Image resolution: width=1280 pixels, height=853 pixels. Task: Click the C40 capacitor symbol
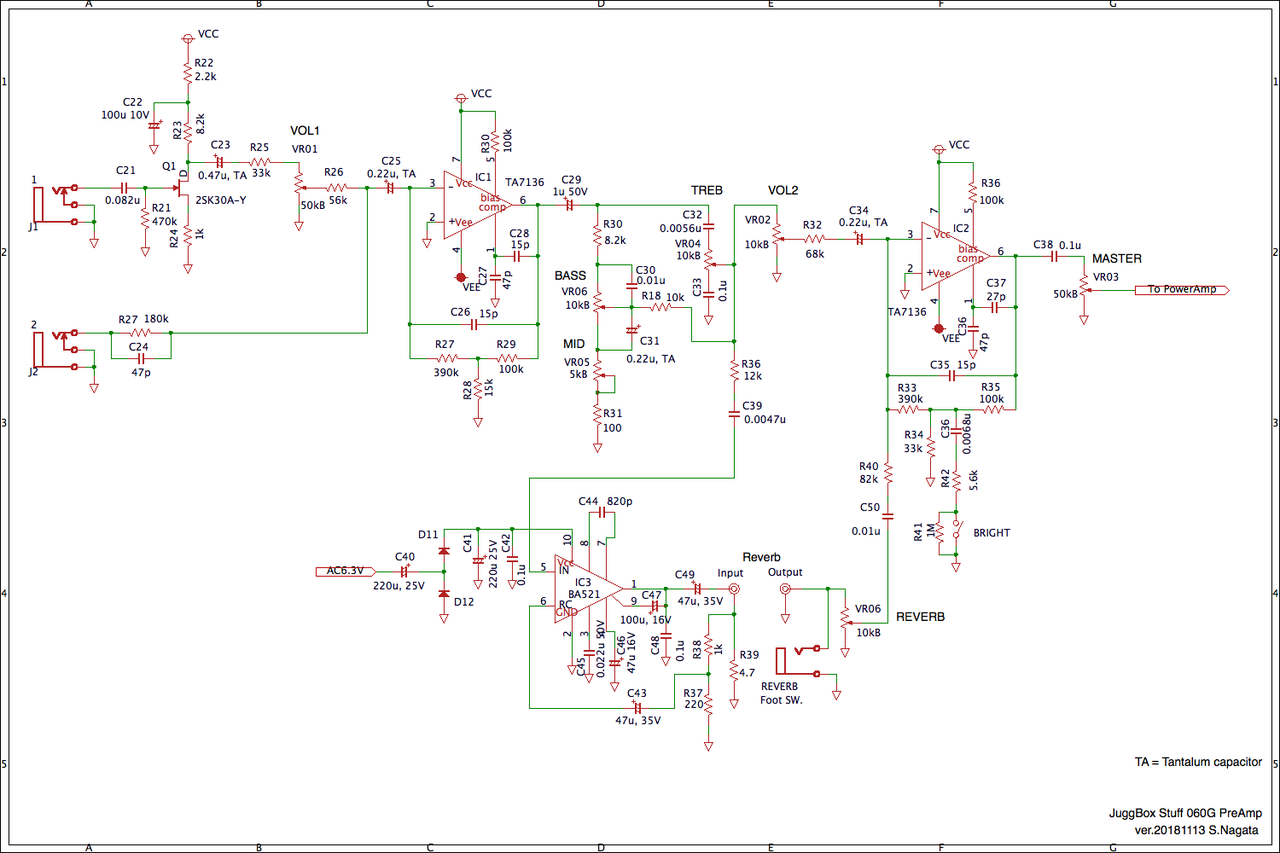(405, 572)
